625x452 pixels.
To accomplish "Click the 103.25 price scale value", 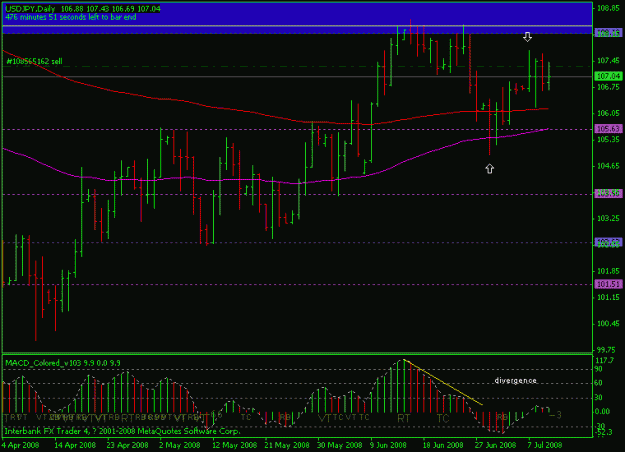I will point(608,218).
